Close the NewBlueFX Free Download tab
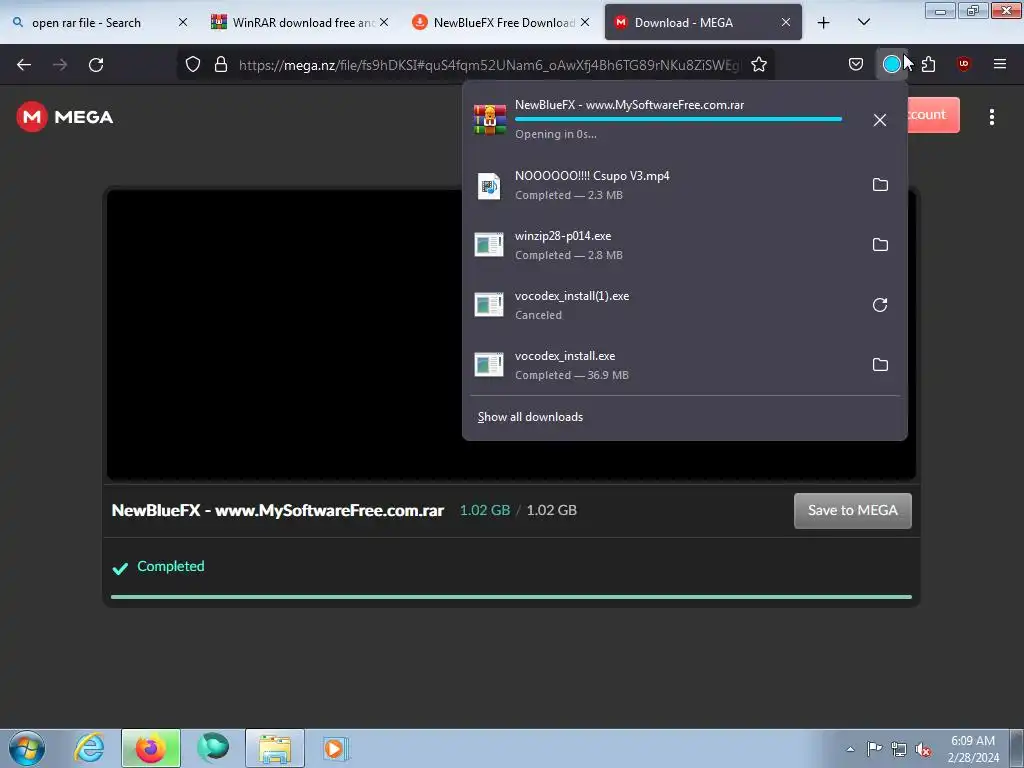The height and width of the screenshot is (768, 1024). pyautogui.click(x=584, y=22)
